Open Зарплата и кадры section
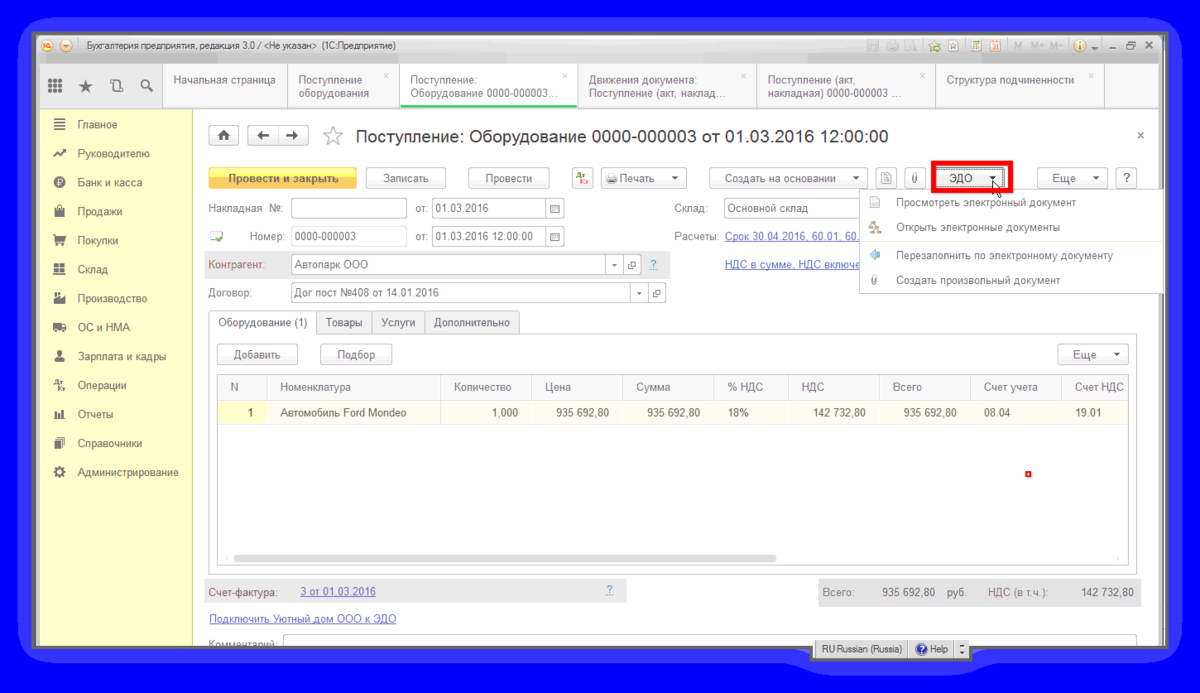 click(122, 356)
